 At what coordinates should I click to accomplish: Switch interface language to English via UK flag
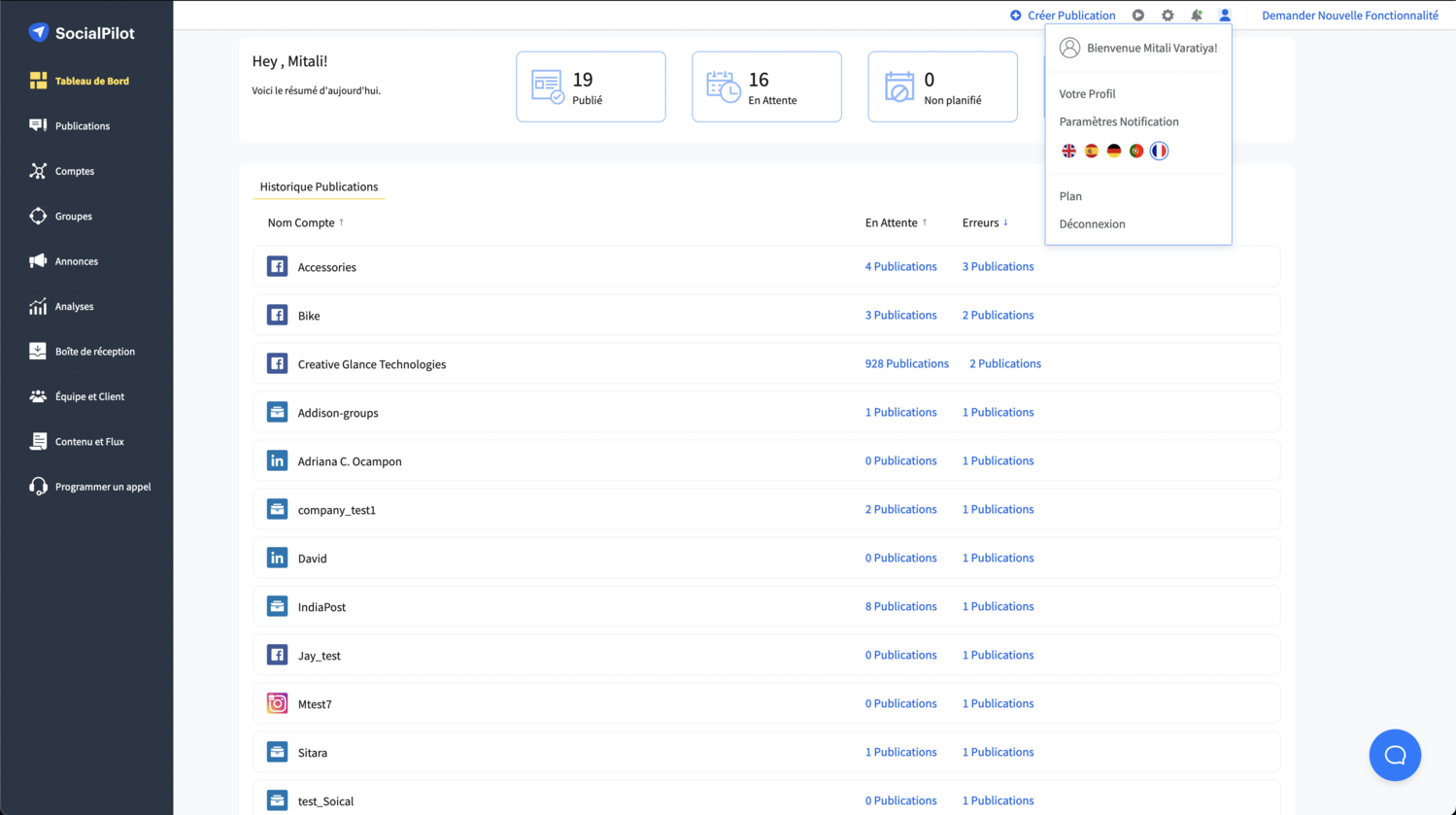1068,151
